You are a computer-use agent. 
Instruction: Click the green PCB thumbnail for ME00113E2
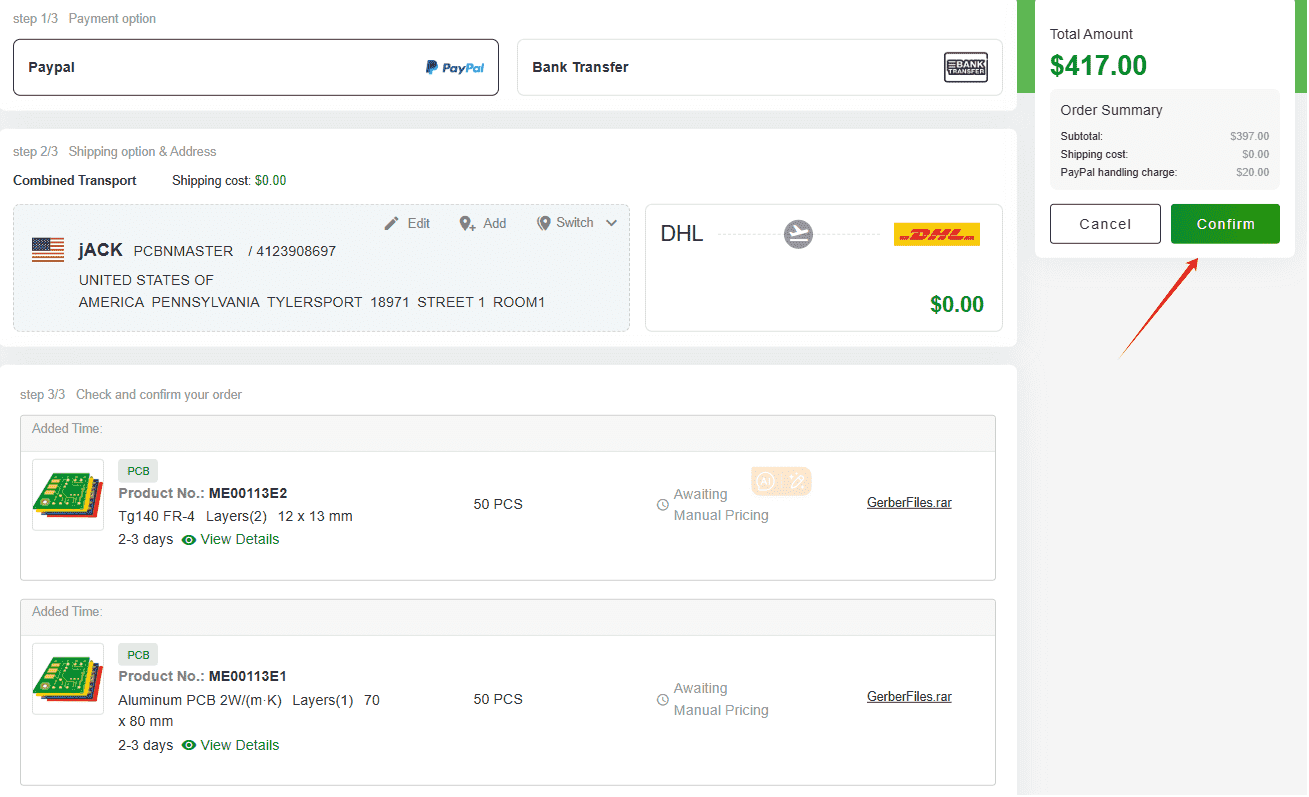click(67, 494)
